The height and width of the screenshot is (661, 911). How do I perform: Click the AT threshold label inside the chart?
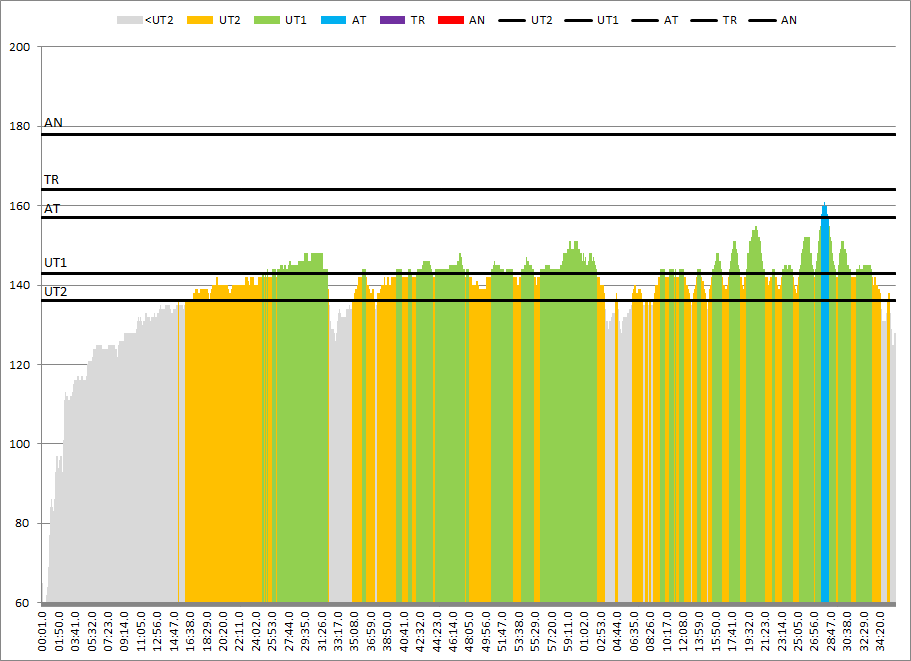(51, 208)
